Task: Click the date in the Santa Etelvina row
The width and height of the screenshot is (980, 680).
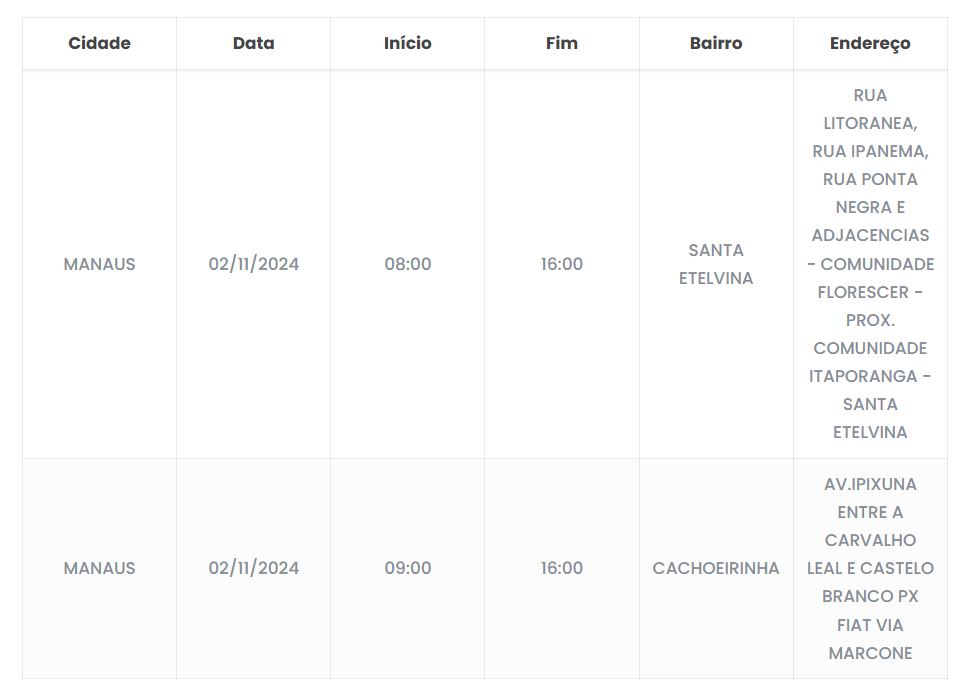Action: (253, 264)
